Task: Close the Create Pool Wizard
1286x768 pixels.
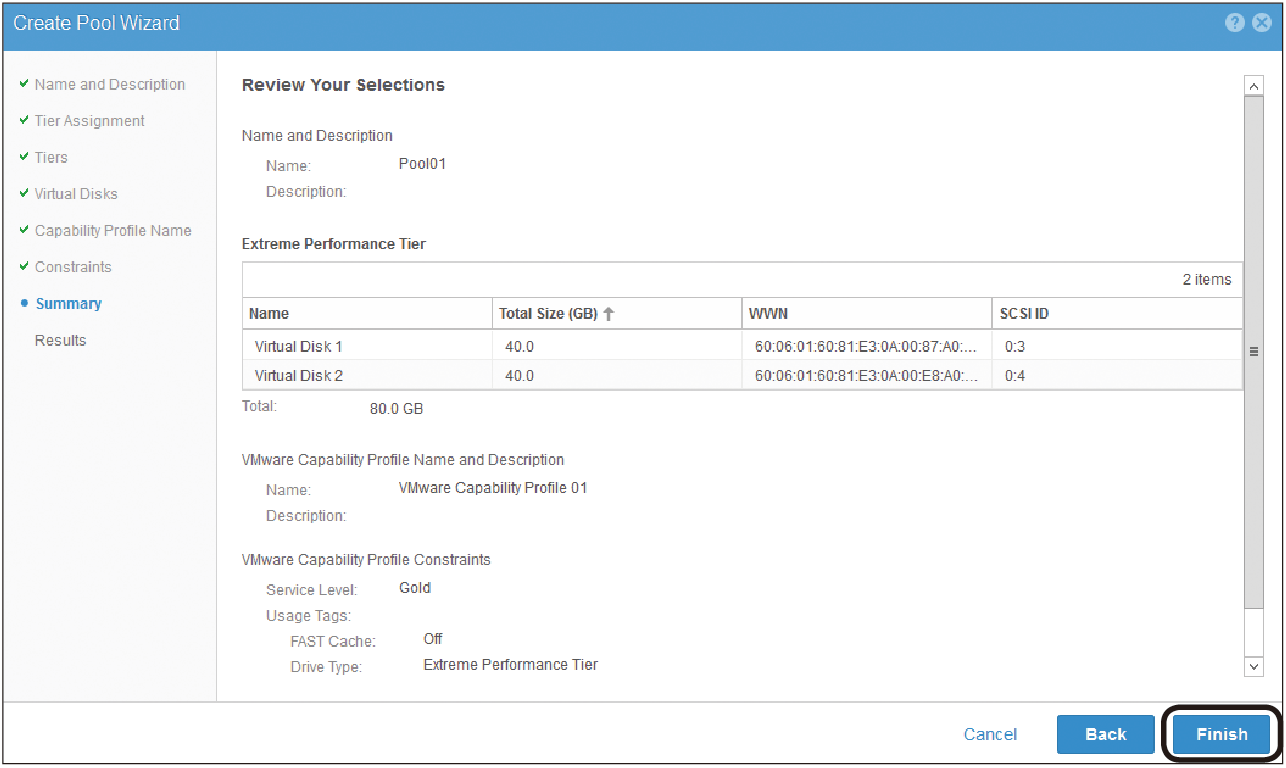Action: (1261, 23)
